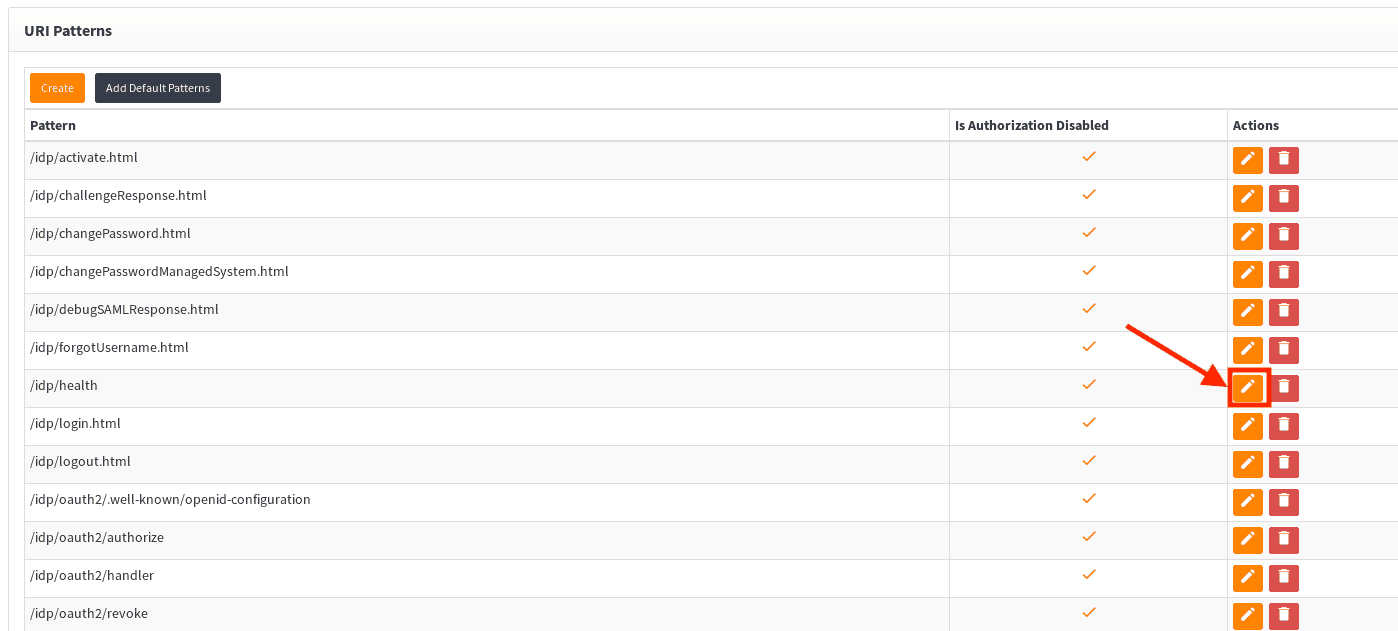This screenshot has height=631, width=1398.
Task: Click the Is Authorization Disabled column header
Action: (1031, 125)
